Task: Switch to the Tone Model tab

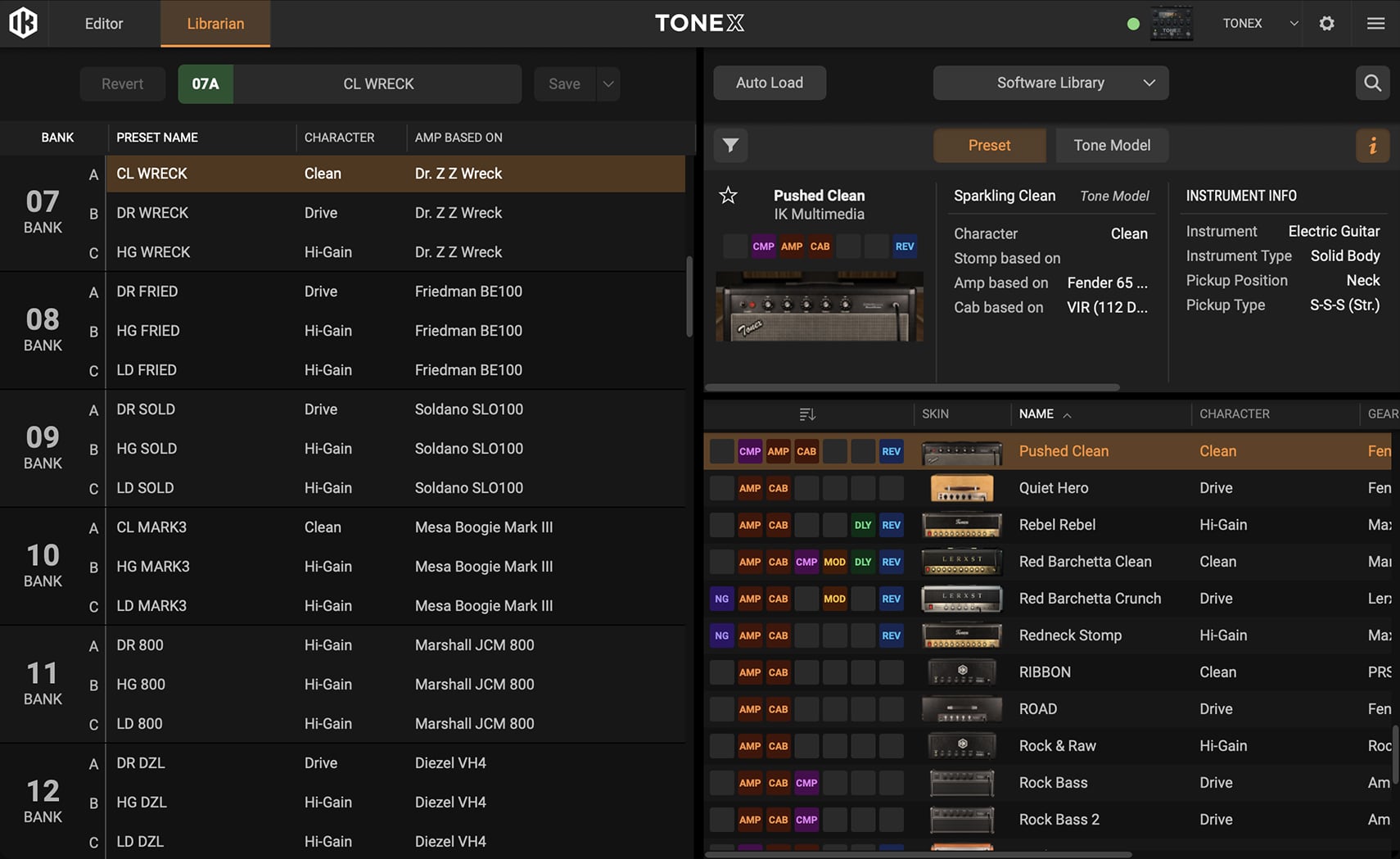Action: (x=1111, y=145)
